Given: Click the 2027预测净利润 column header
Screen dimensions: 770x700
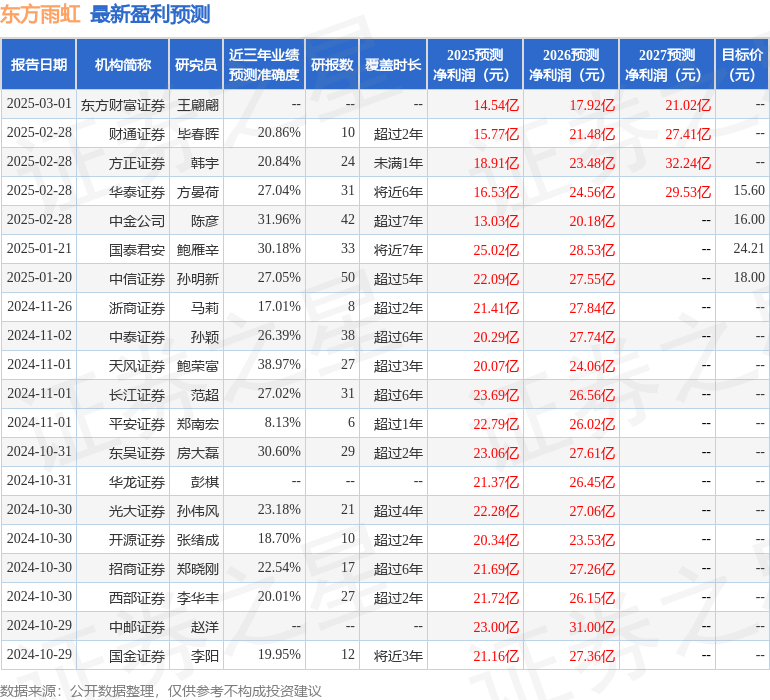Looking at the screenshot, I should (667, 64).
